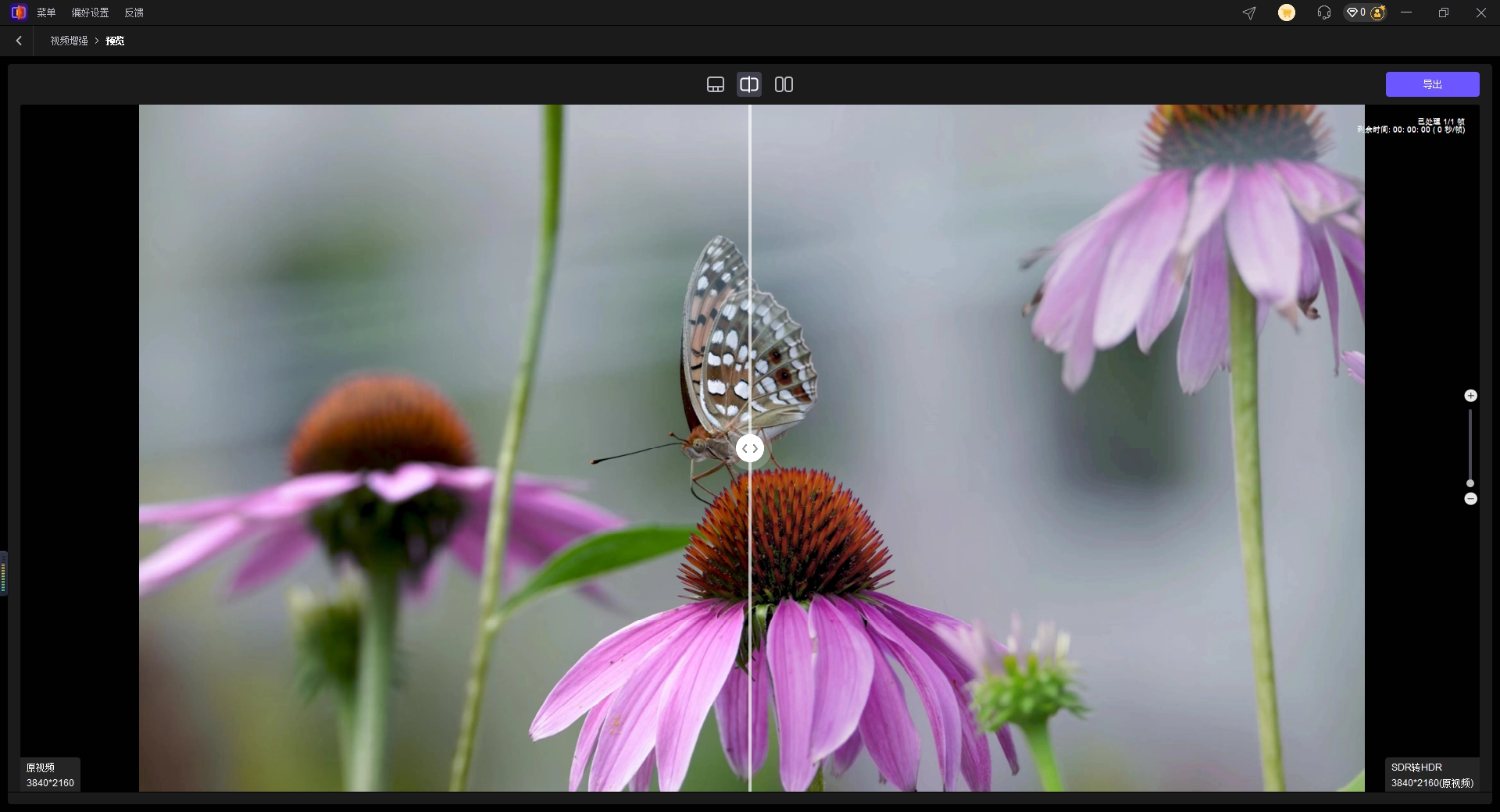Click the zoom slider handle

(x=1470, y=483)
